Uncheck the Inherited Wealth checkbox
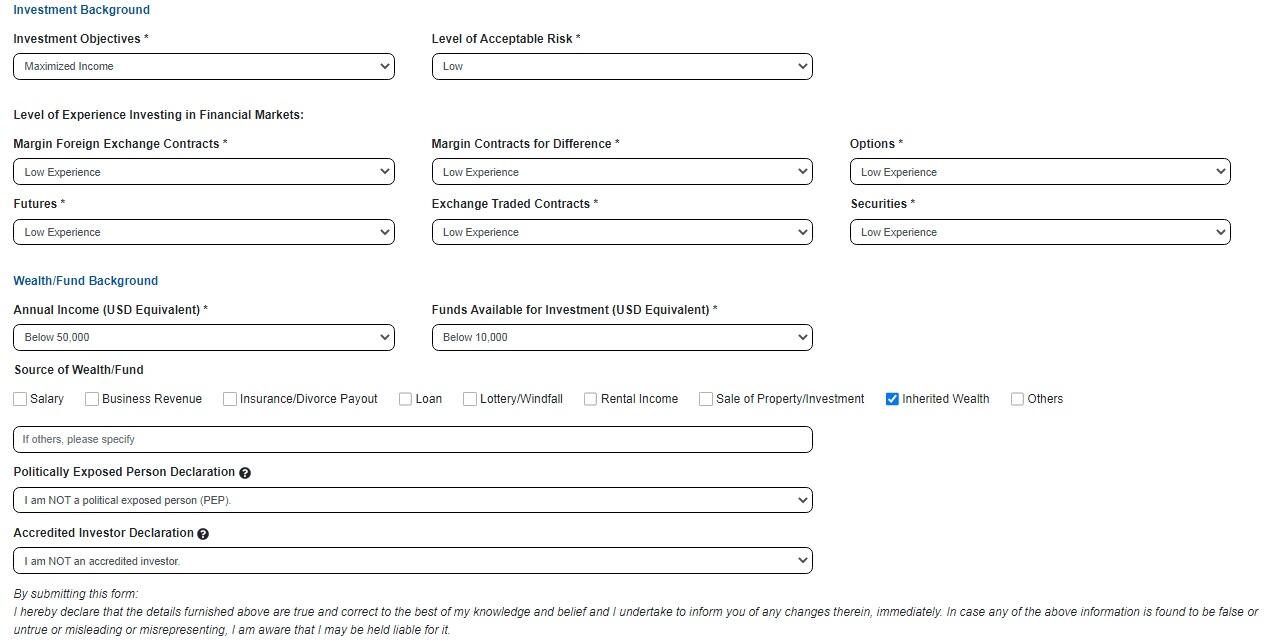The height and width of the screenshot is (643, 1272). (x=892, y=399)
